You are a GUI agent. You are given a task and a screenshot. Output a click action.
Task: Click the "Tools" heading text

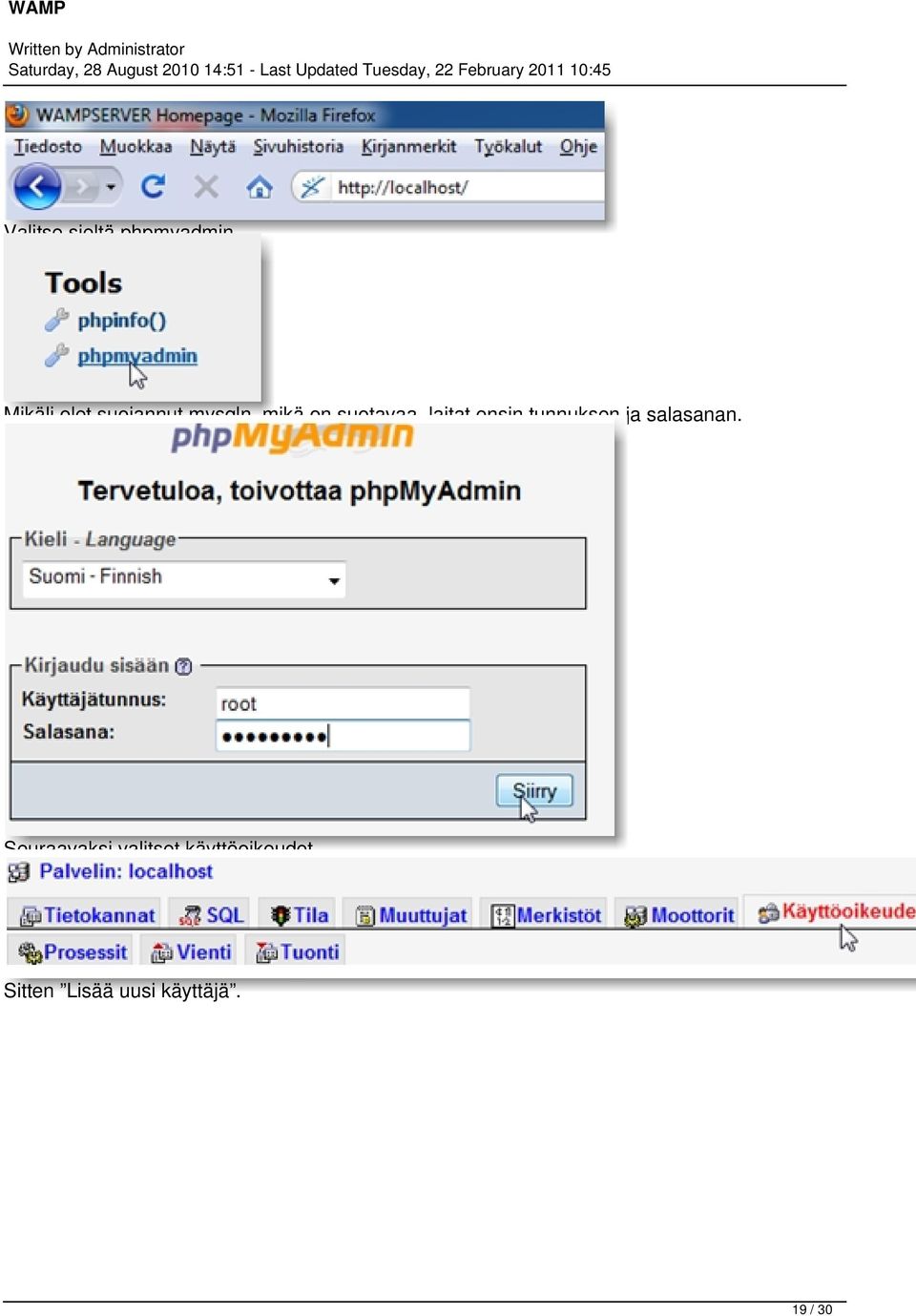click(x=84, y=283)
